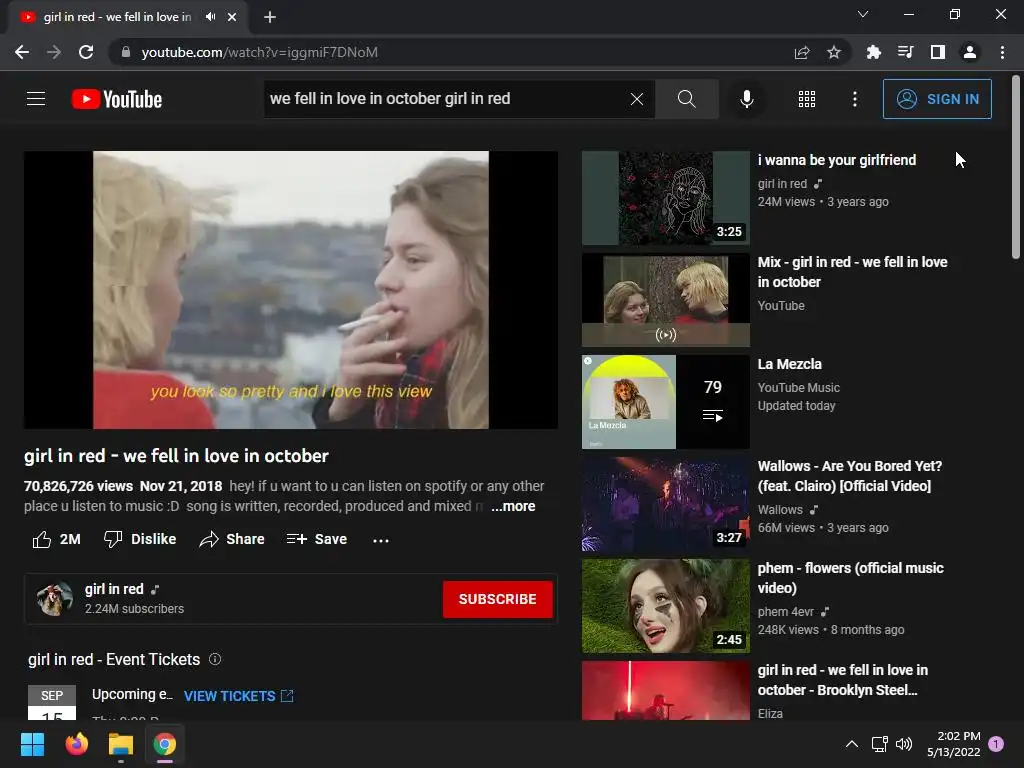This screenshot has width=1024, height=768.
Task: Open the YouTube hamburger guide menu
Action: [36, 99]
